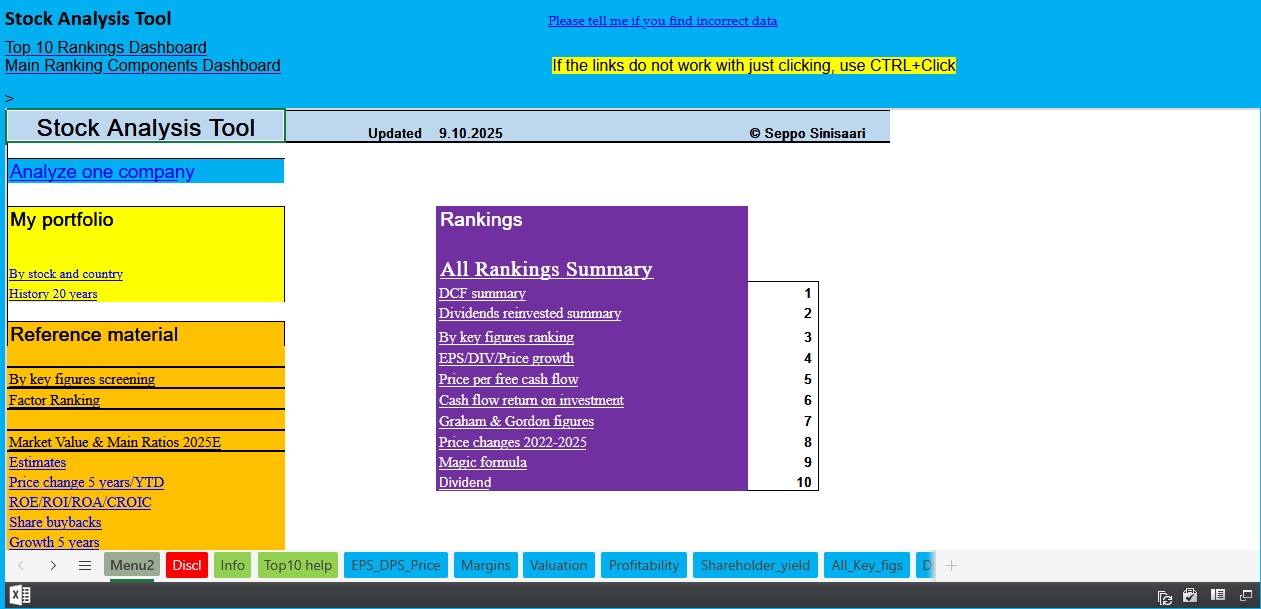Select the Stock Analysis Tool title cell

146,127
